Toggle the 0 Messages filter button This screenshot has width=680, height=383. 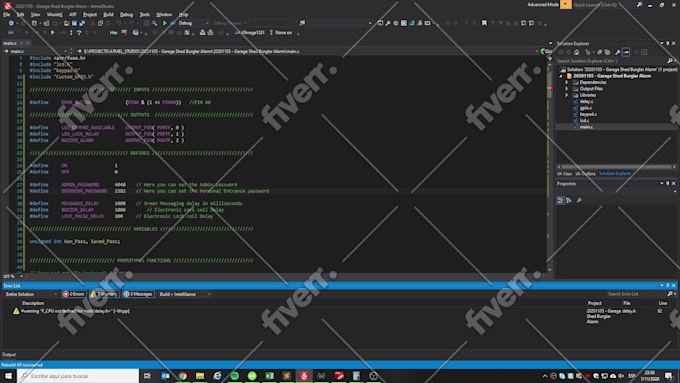pyautogui.click(x=138, y=294)
